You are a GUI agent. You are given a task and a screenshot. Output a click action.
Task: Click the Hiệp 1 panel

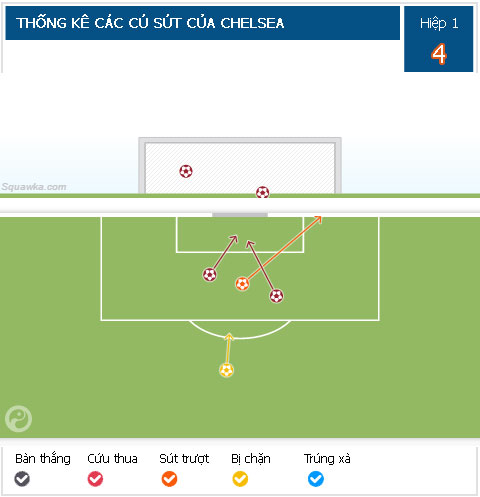[439, 39]
